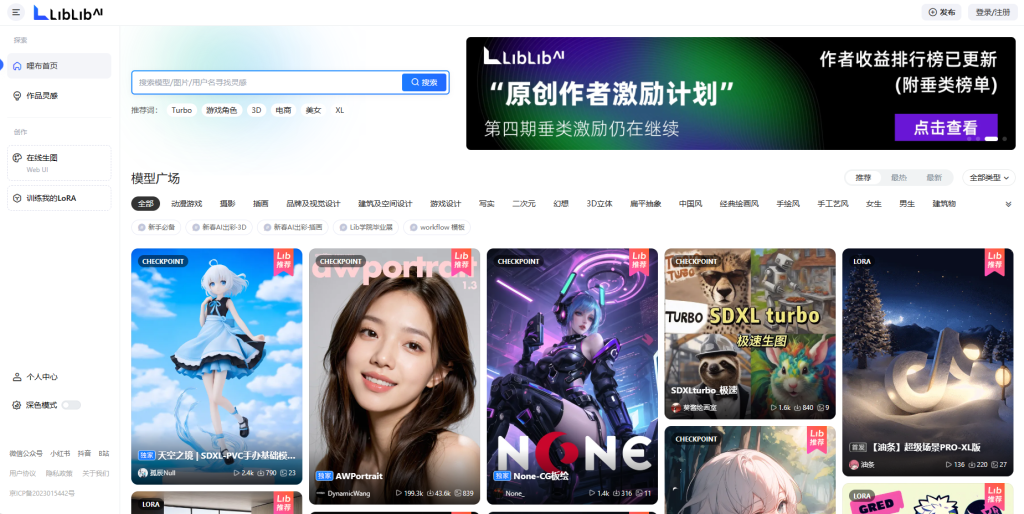Click the 新春AI出彩-插画 tag chip

[293, 227]
